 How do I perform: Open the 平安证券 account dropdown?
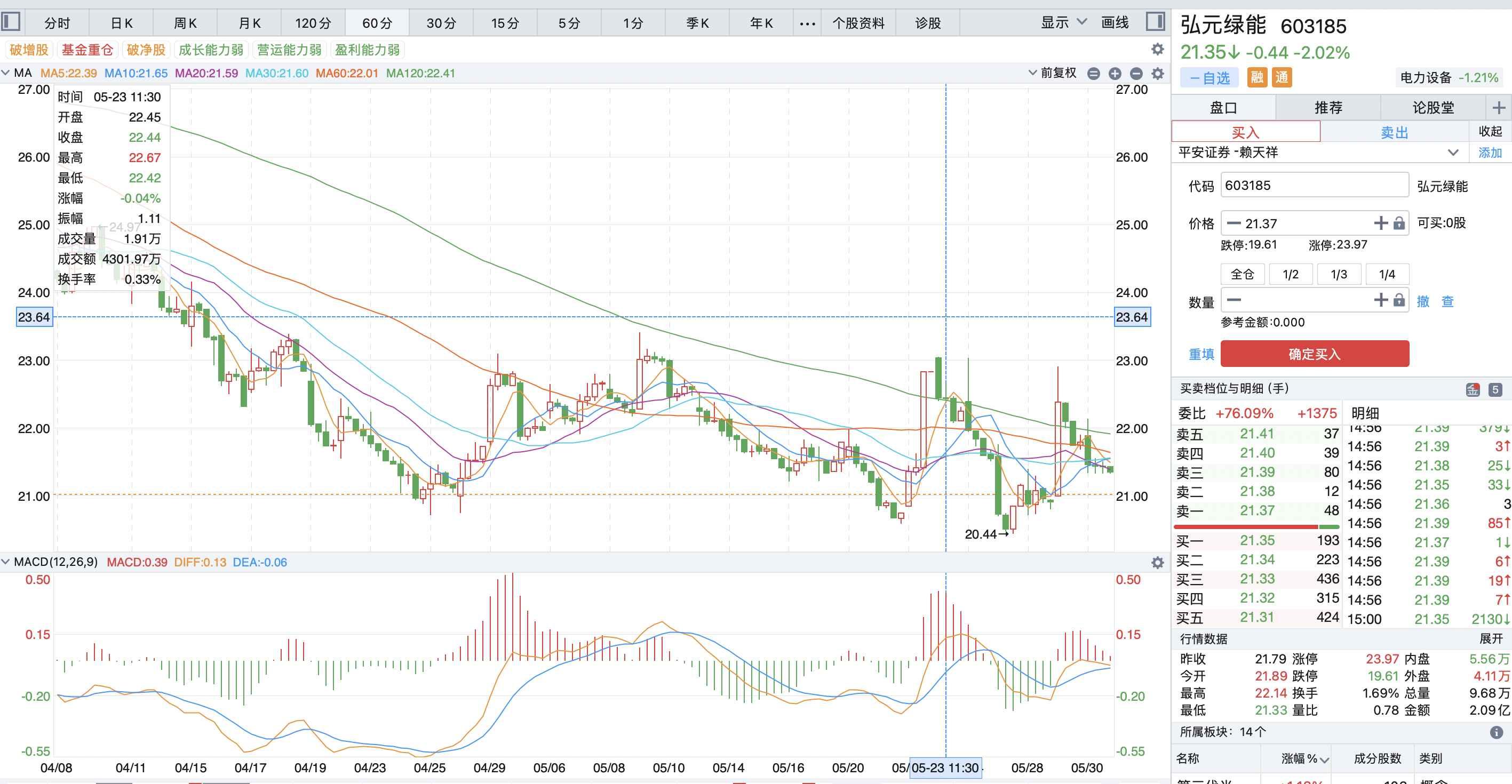point(1453,153)
